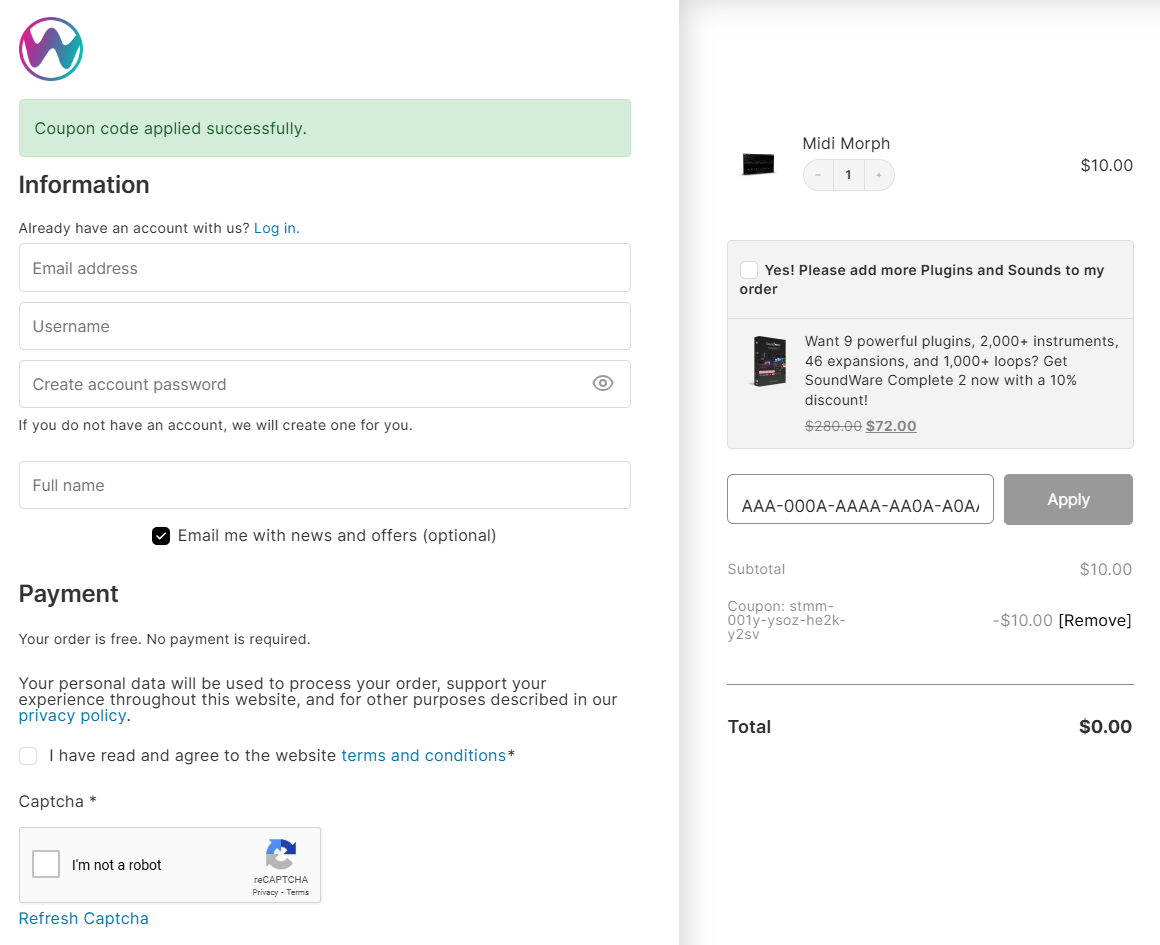Click the Midi Morph product name
The image size is (1160, 945).
(x=846, y=144)
